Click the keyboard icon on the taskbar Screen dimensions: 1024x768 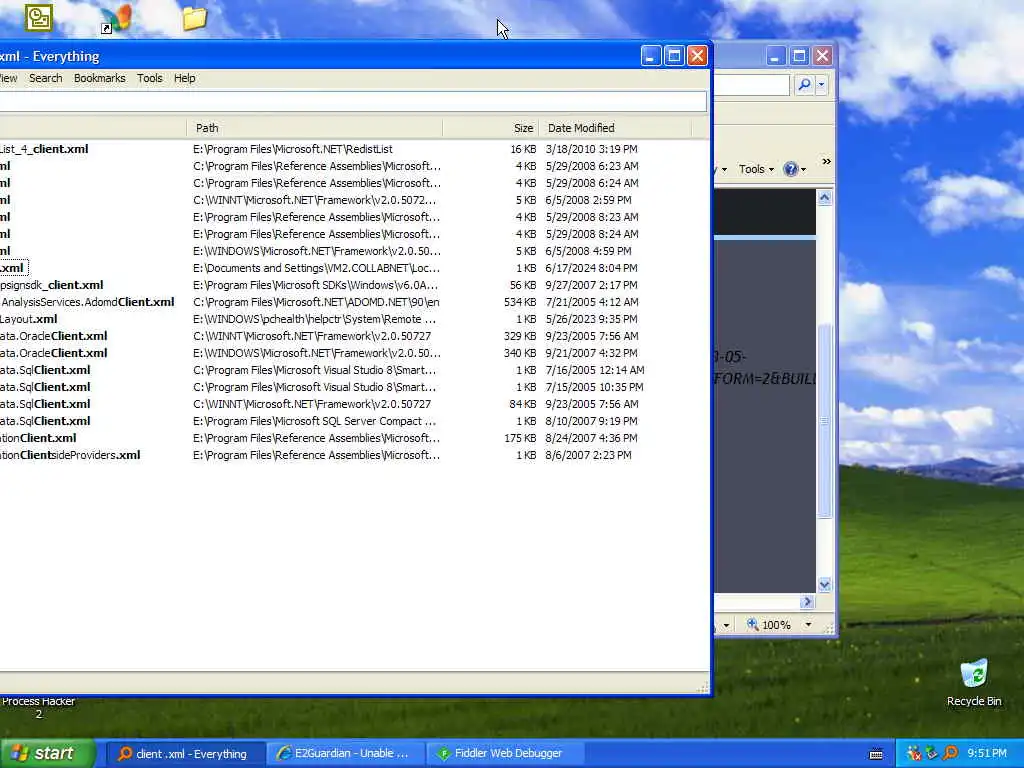[876, 754]
